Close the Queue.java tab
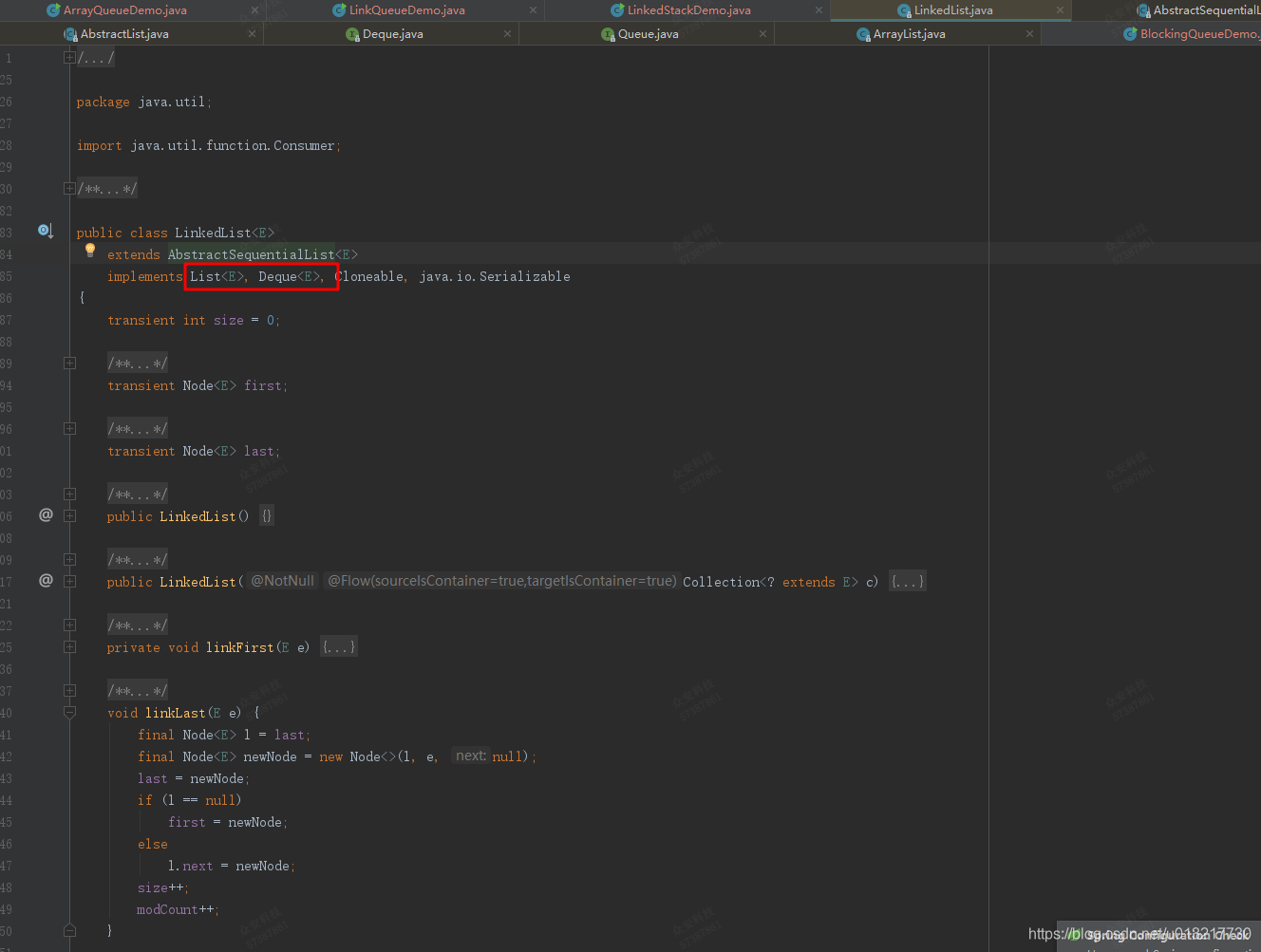The height and width of the screenshot is (952, 1261). (x=762, y=34)
